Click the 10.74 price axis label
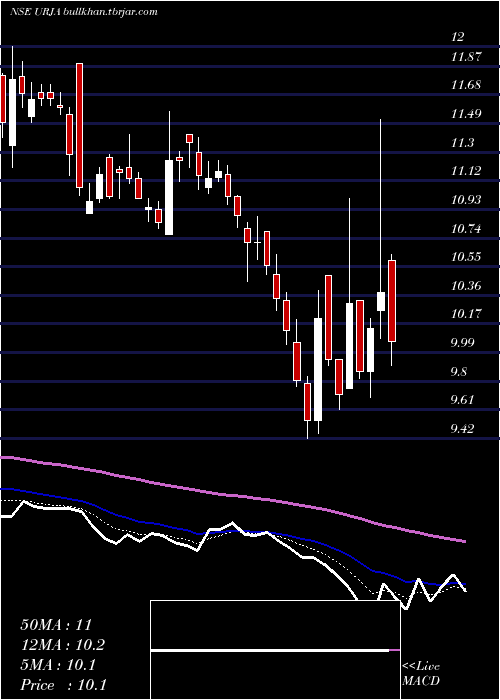This screenshot has height=700, width=500. pos(466,229)
